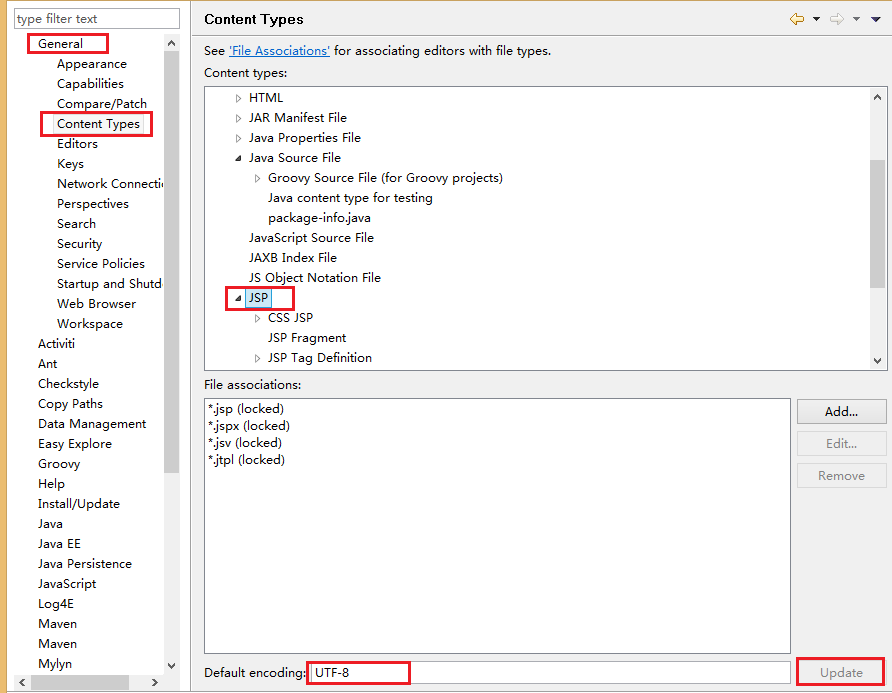Click the Remove button

click(841, 475)
